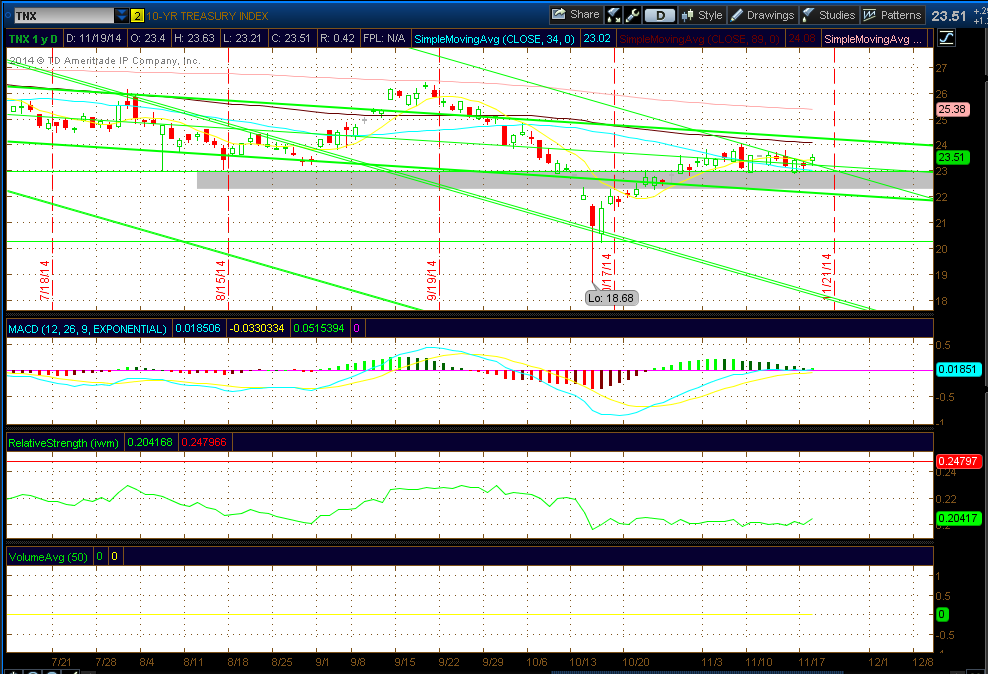Click the TNX symbol input field

tap(64, 16)
